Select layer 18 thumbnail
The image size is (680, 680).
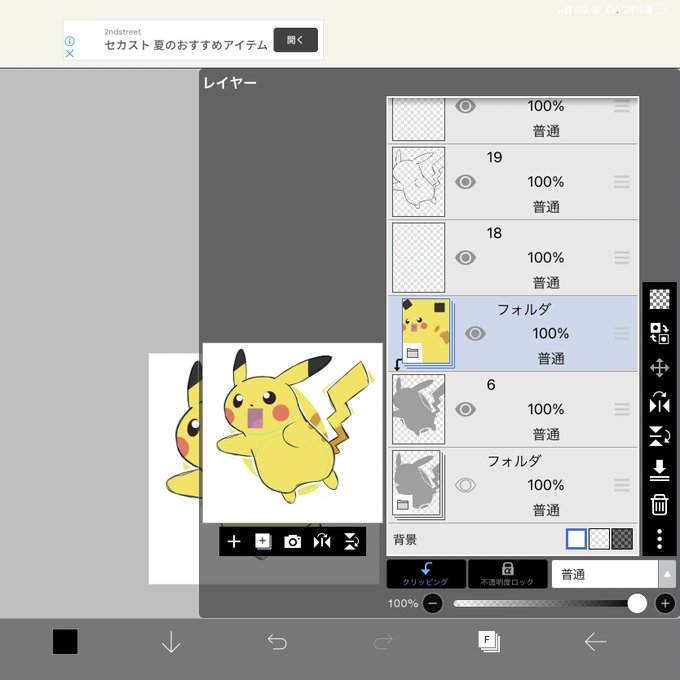coord(418,258)
